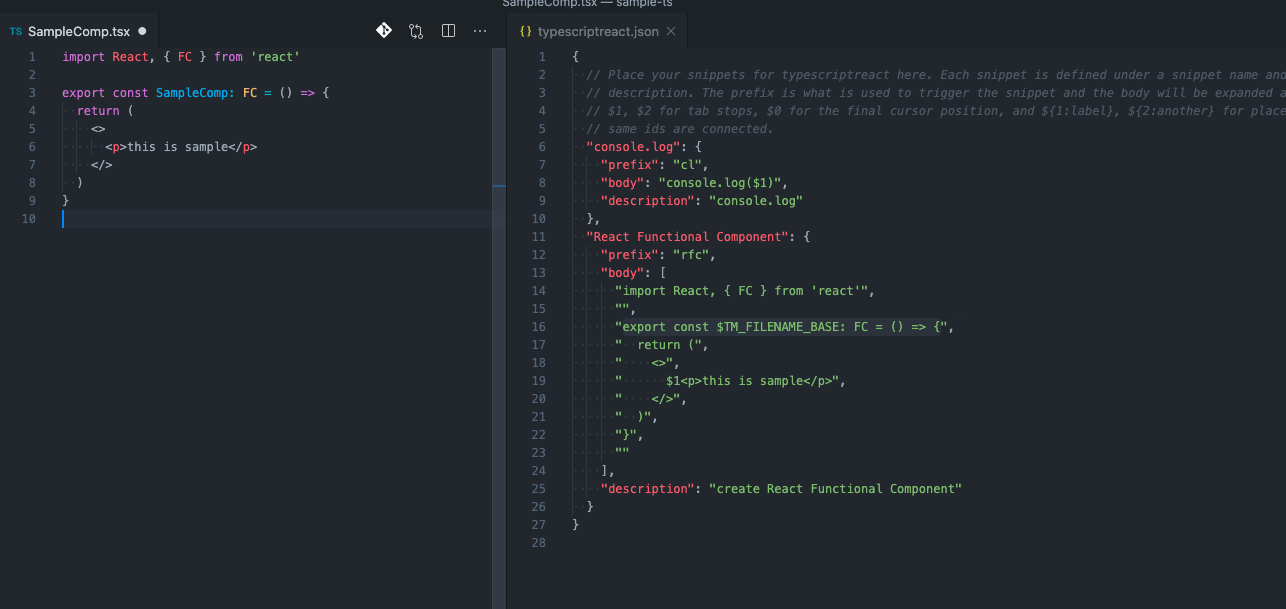The width and height of the screenshot is (1286, 609).
Task: Collapse the body array in typescriptreact.json
Action: click(561, 272)
